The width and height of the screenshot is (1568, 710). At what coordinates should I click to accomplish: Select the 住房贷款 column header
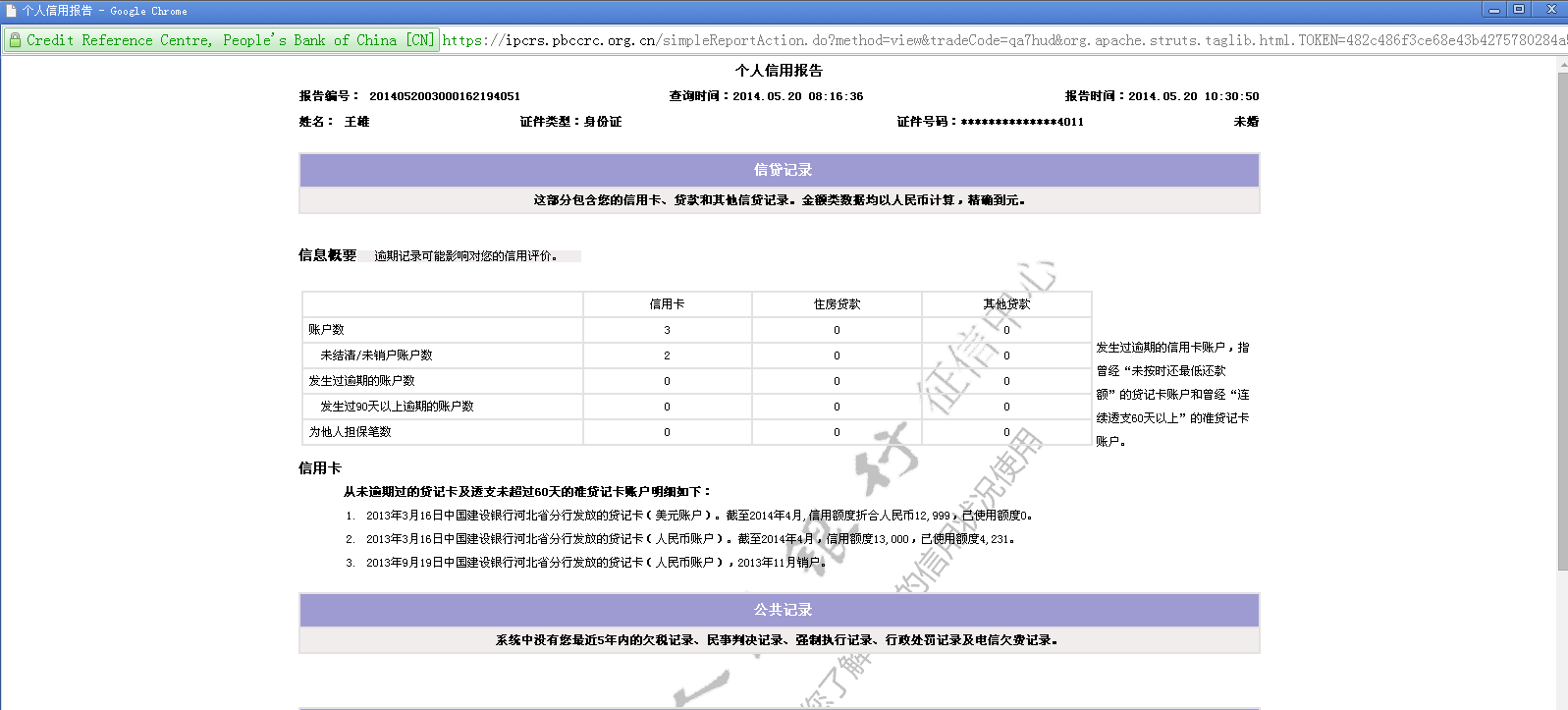[x=837, y=304]
